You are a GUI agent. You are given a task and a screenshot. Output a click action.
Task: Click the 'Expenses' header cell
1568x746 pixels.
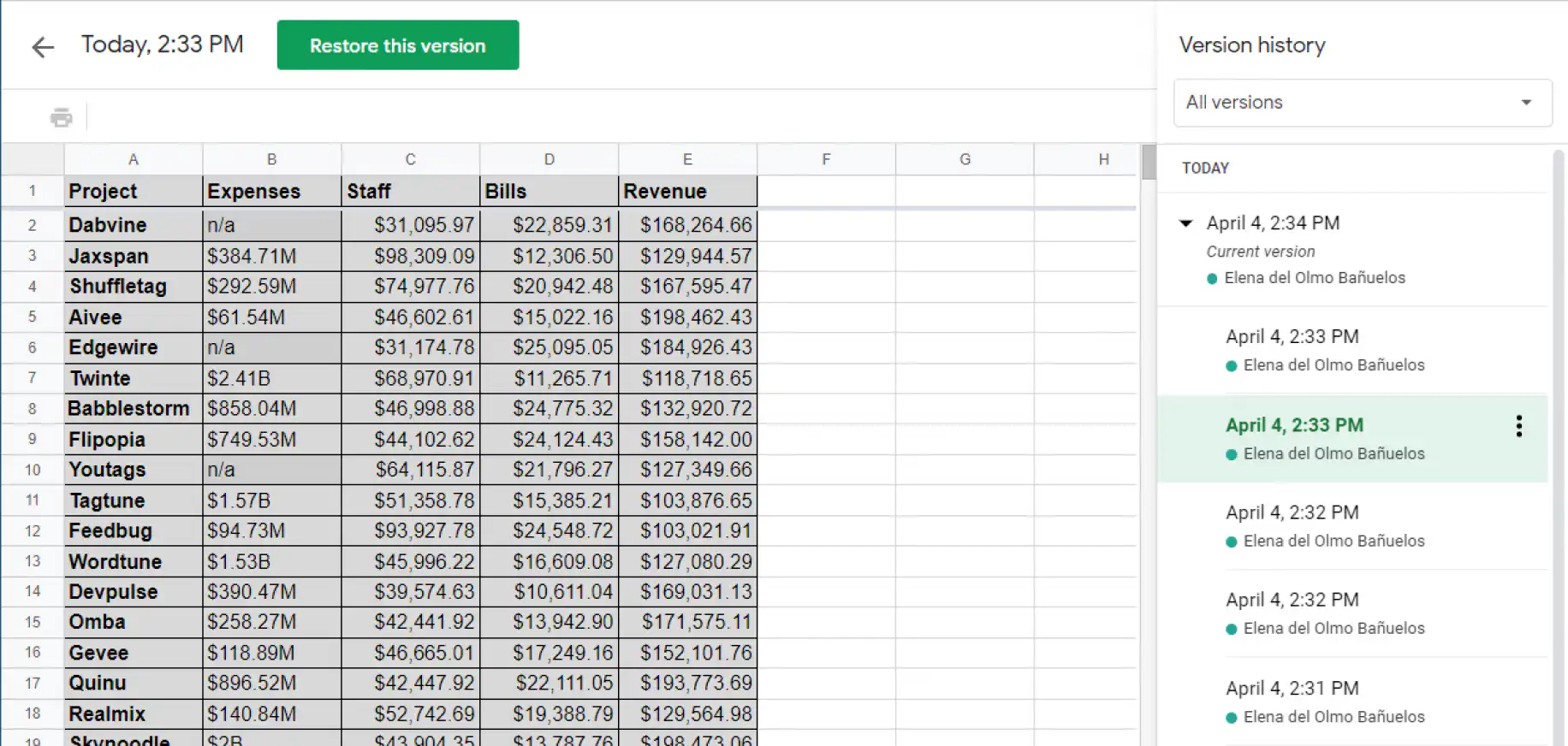(x=272, y=191)
